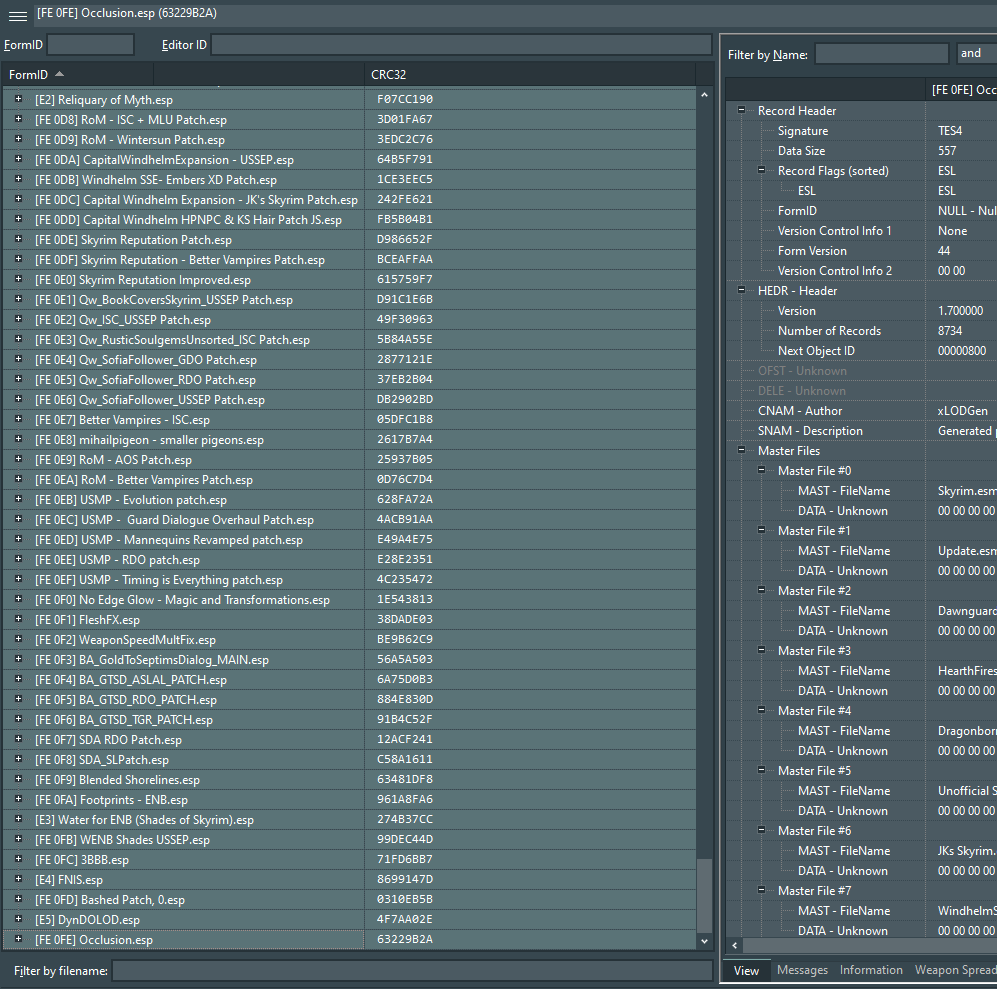Expand the Skyrim Reputation Patch.esp node

[x=18, y=239]
